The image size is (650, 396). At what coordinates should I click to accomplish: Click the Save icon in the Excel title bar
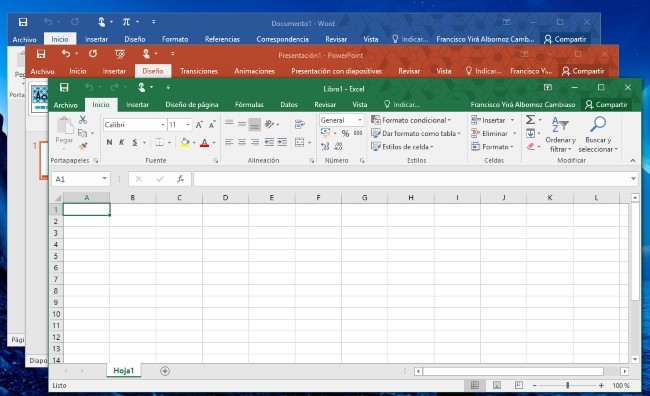(64, 87)
